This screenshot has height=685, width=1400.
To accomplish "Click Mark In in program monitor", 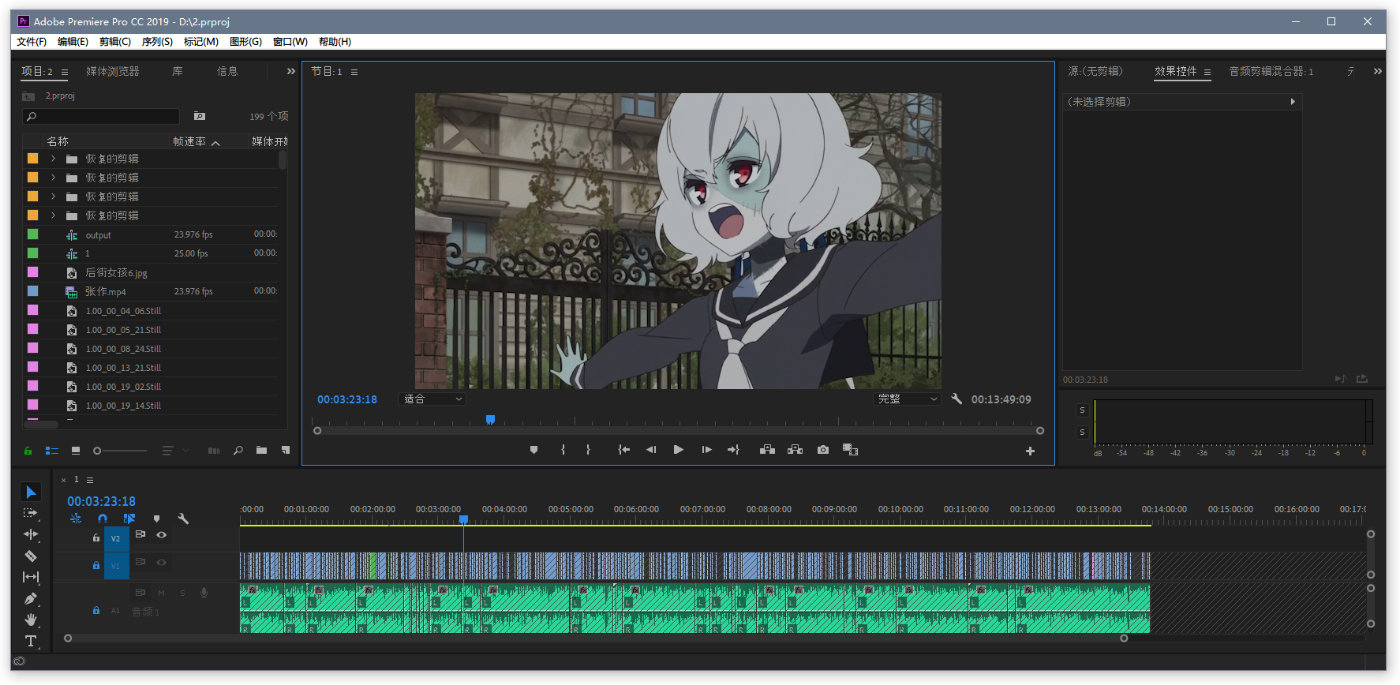I will pyautogui.click(x=563, y=450).
